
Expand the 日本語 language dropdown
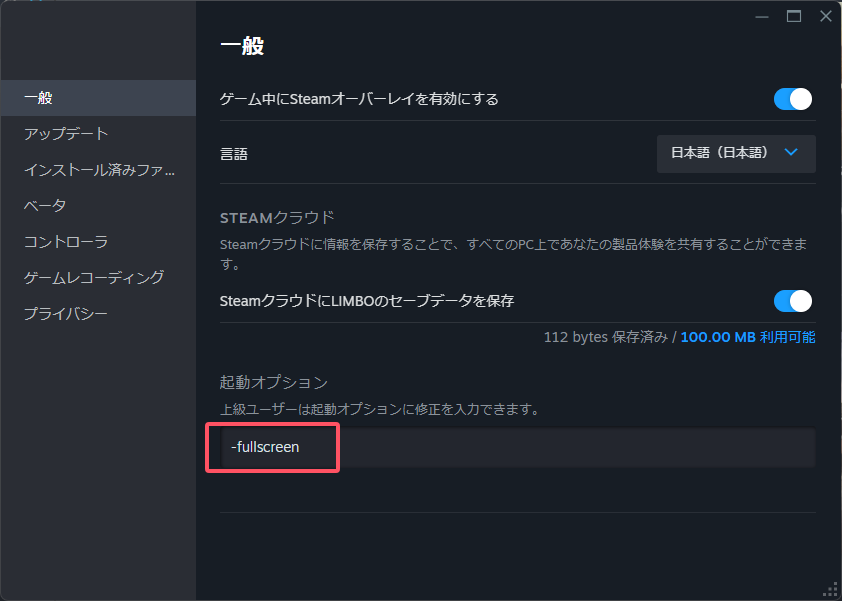(x=736, y=153)
